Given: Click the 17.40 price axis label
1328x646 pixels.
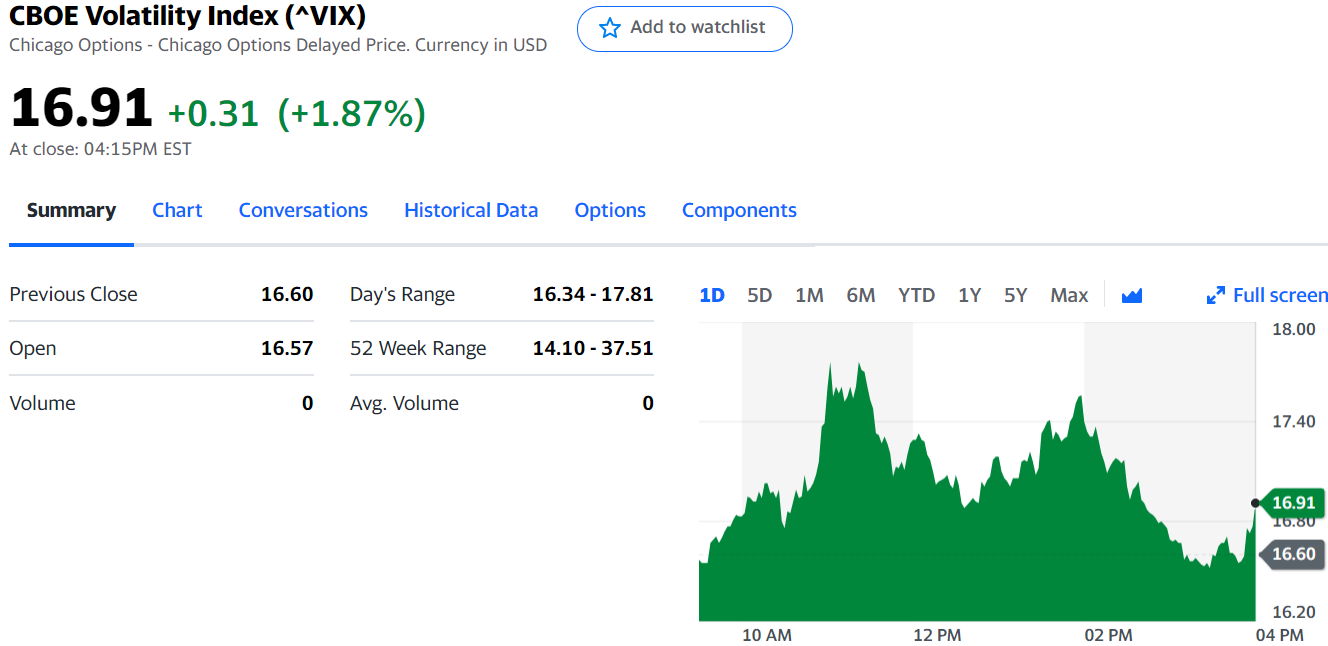Looking at the screenshot, I should point(1293,421).
